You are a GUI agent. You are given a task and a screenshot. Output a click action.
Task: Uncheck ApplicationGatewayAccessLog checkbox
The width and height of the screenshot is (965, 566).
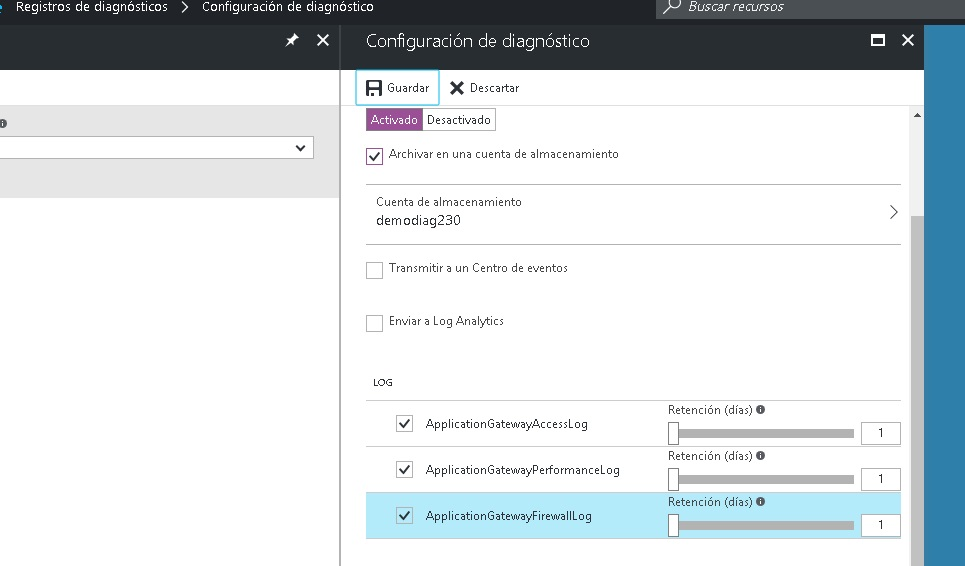(x=404, y=424)
